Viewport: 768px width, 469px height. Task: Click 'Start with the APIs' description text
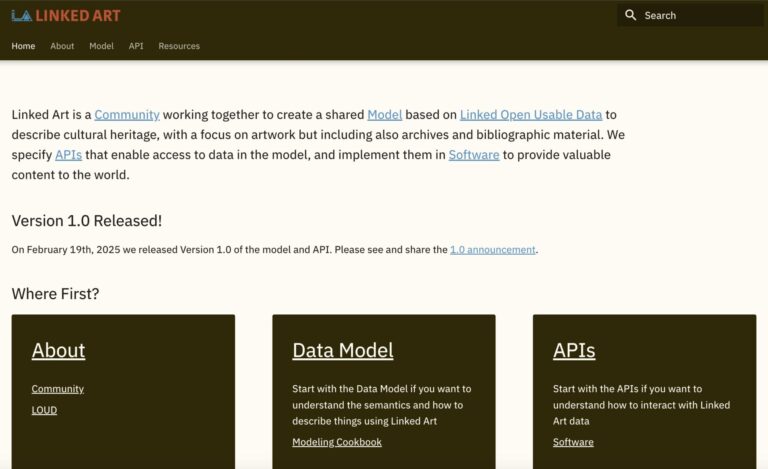coord(642,405)
